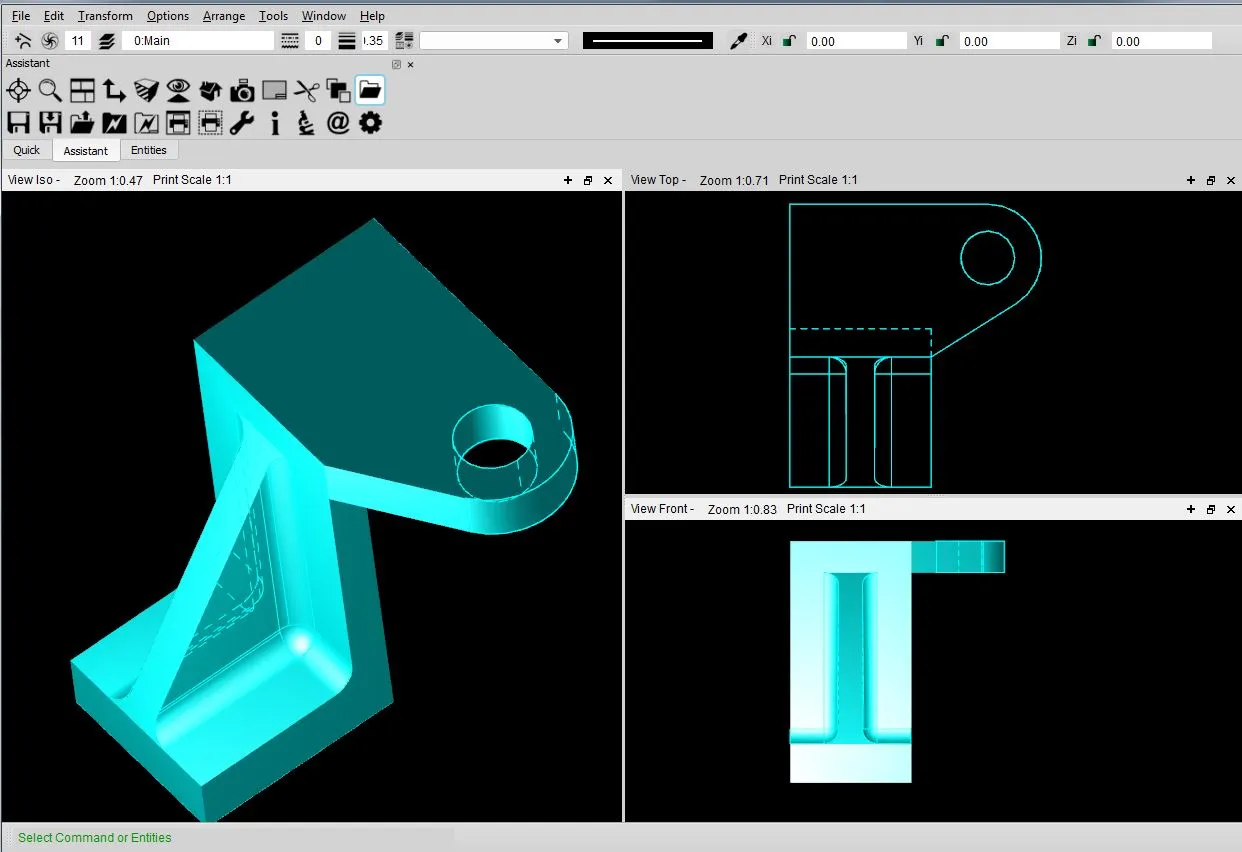The image size is (1242, 852).
Task: Click the Eye view icon in Assistant panel
Action: [178, 90]
